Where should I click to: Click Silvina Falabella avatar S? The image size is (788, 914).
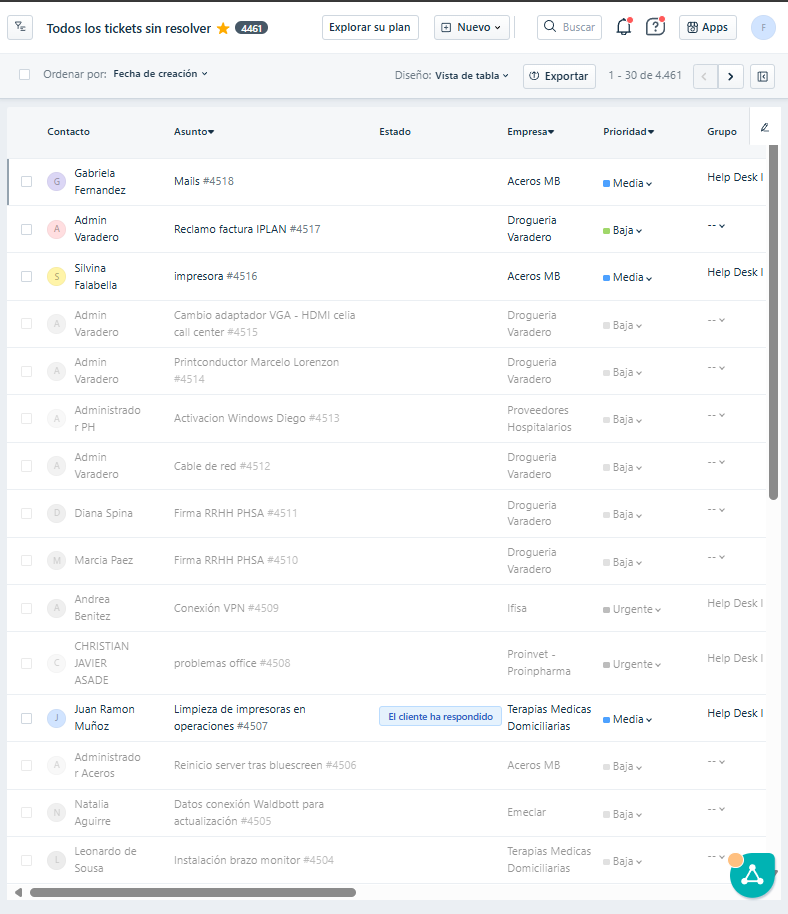coord(57,276)
